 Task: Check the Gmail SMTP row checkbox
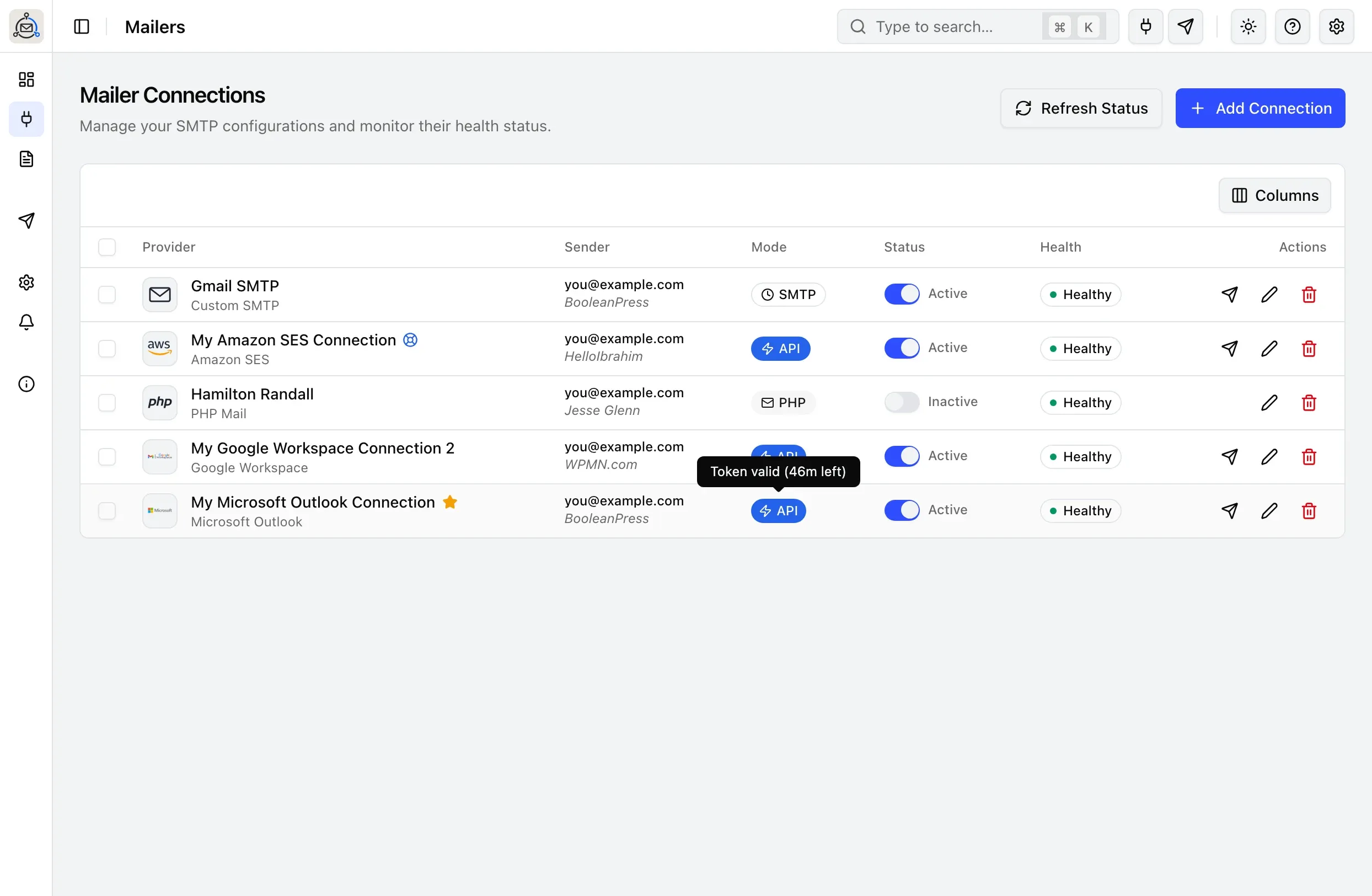pyautogui.click(x=106, y=295)
